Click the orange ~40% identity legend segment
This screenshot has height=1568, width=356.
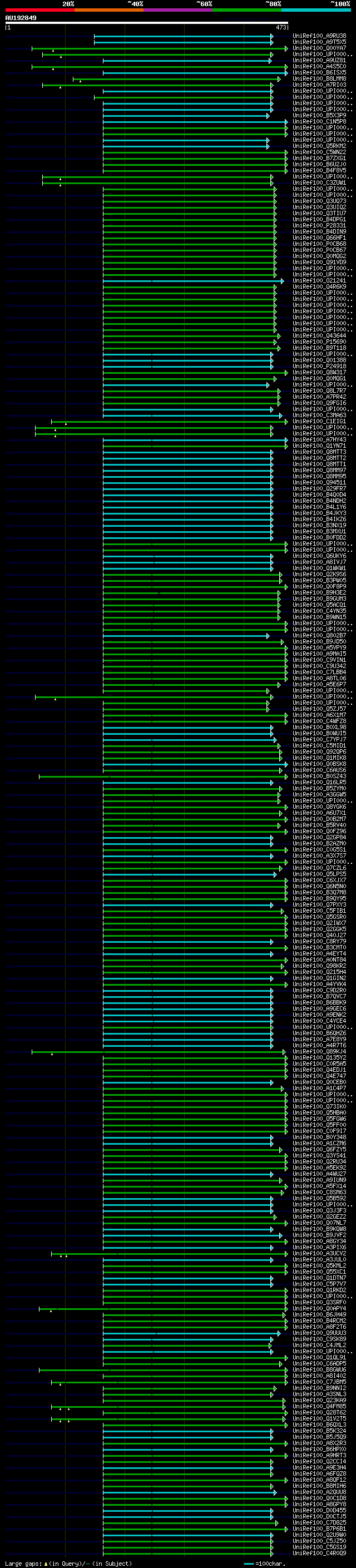point(109,10)
